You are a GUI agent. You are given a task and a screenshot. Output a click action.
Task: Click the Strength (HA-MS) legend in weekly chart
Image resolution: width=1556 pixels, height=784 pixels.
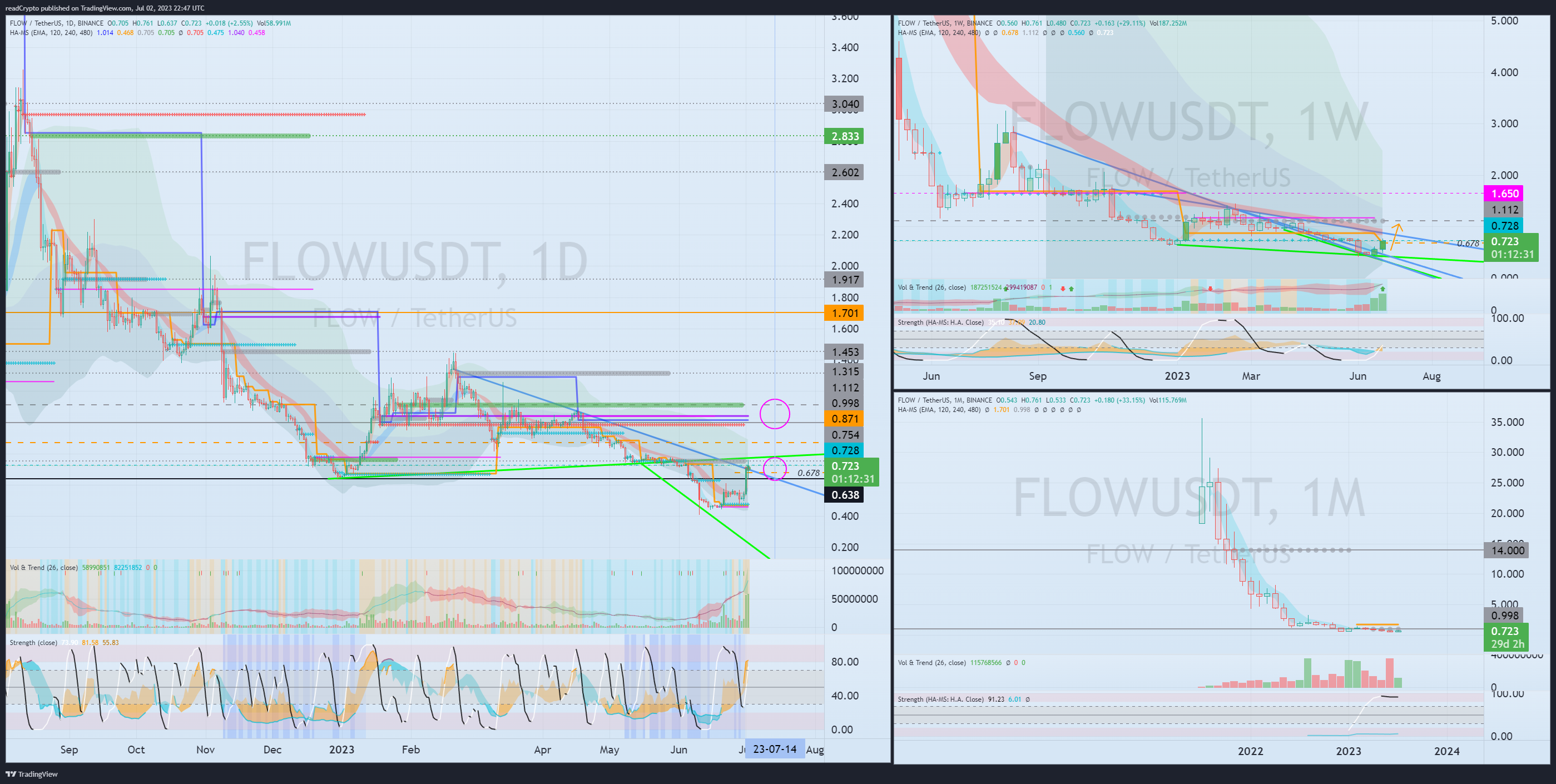[x=940, y=322]
